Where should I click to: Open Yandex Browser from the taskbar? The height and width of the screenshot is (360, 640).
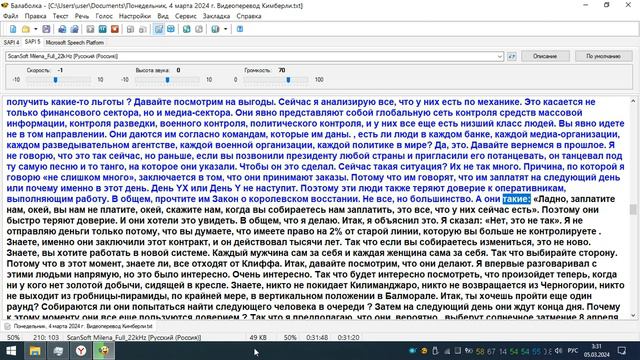click(81, 351)
